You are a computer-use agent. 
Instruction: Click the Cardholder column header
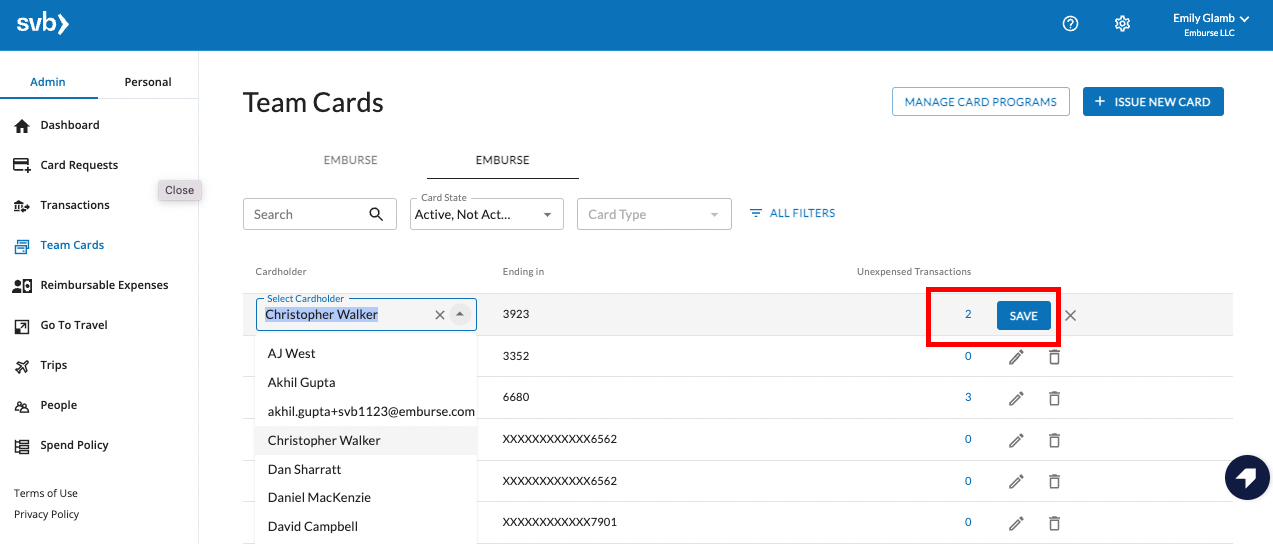coord(281,271)
